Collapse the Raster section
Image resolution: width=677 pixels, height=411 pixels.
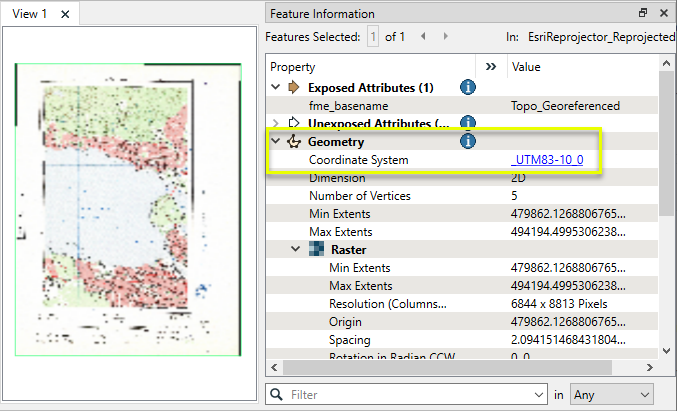point(297,250)
